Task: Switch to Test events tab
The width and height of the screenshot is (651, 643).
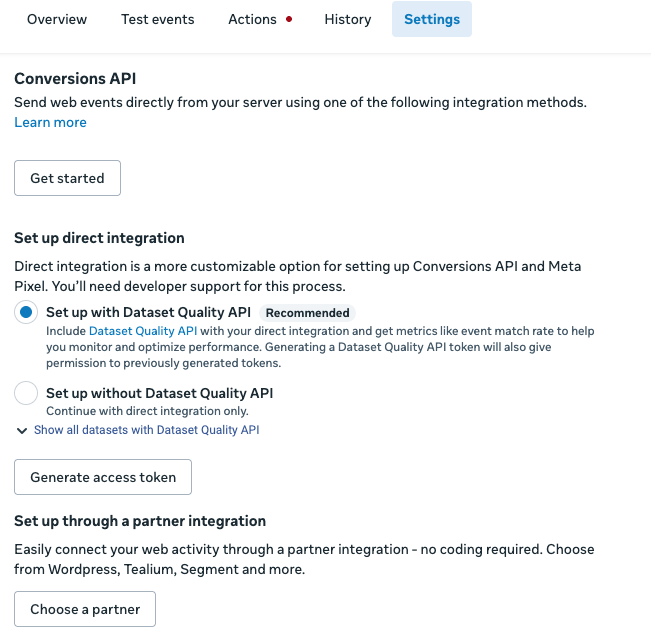Action: click(158, 20)
